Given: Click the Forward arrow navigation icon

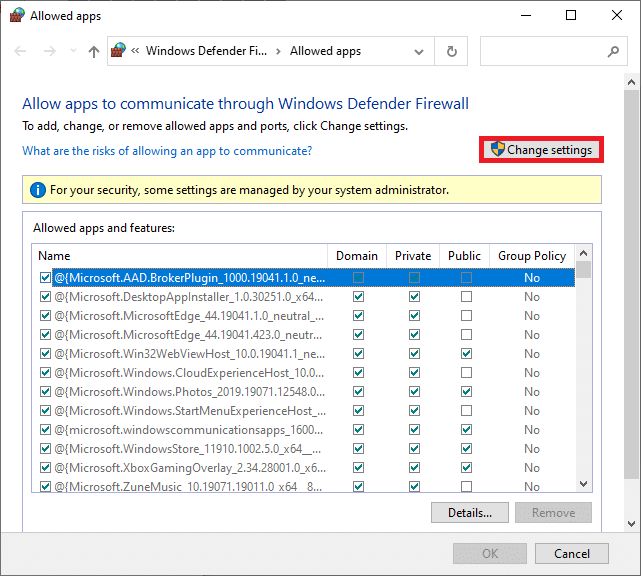Looking at the screenshot, I should [x=48, y=51].
